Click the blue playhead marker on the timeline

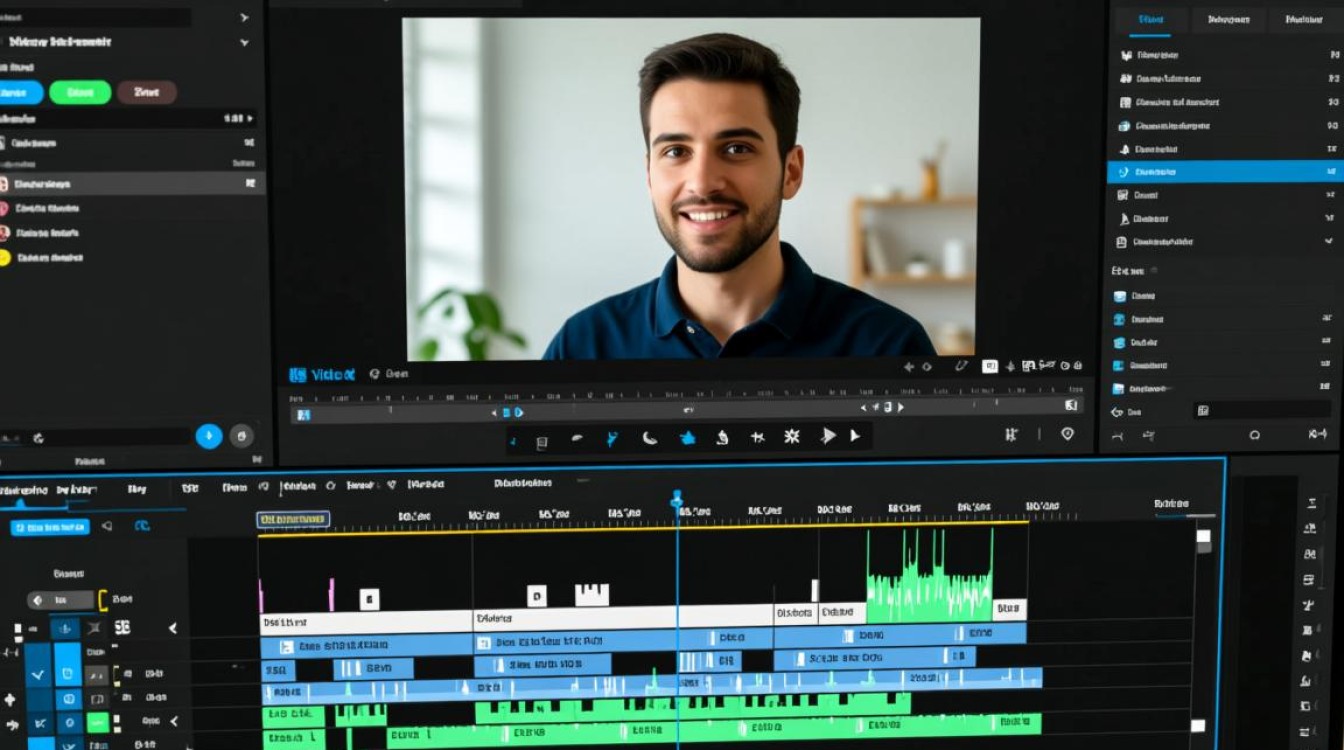[677, 498]
